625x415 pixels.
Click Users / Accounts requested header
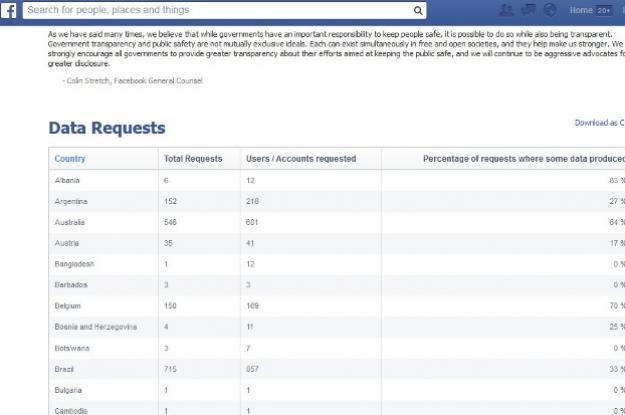[301, 159]
